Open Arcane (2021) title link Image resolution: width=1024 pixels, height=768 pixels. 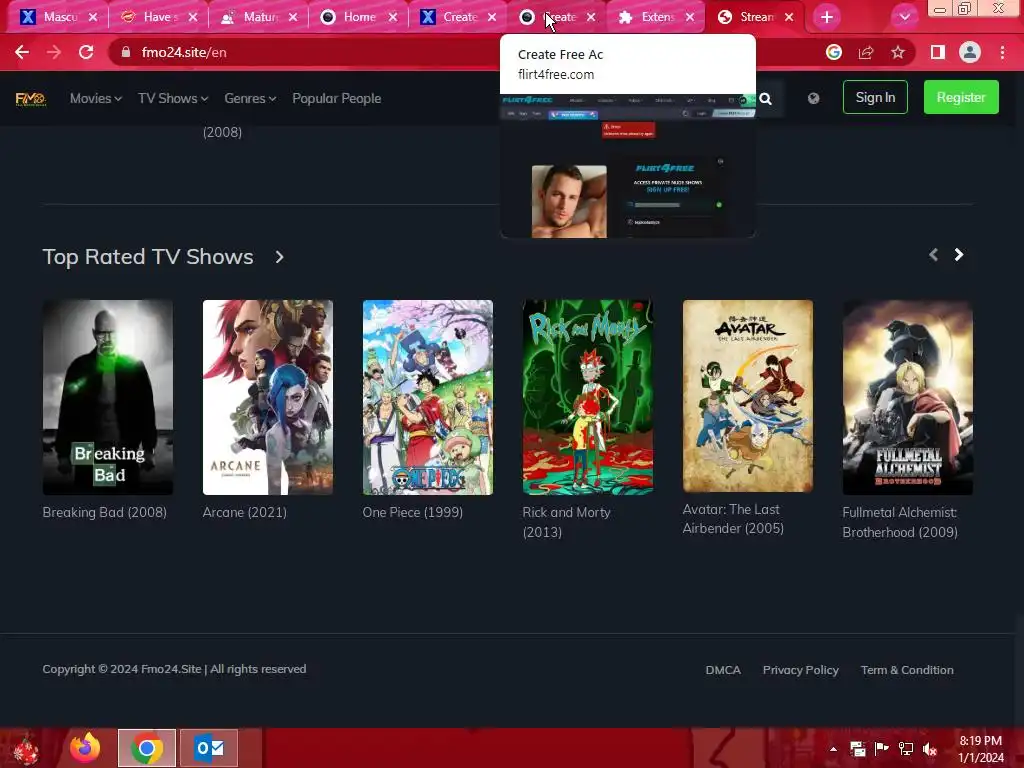(244, 513)
